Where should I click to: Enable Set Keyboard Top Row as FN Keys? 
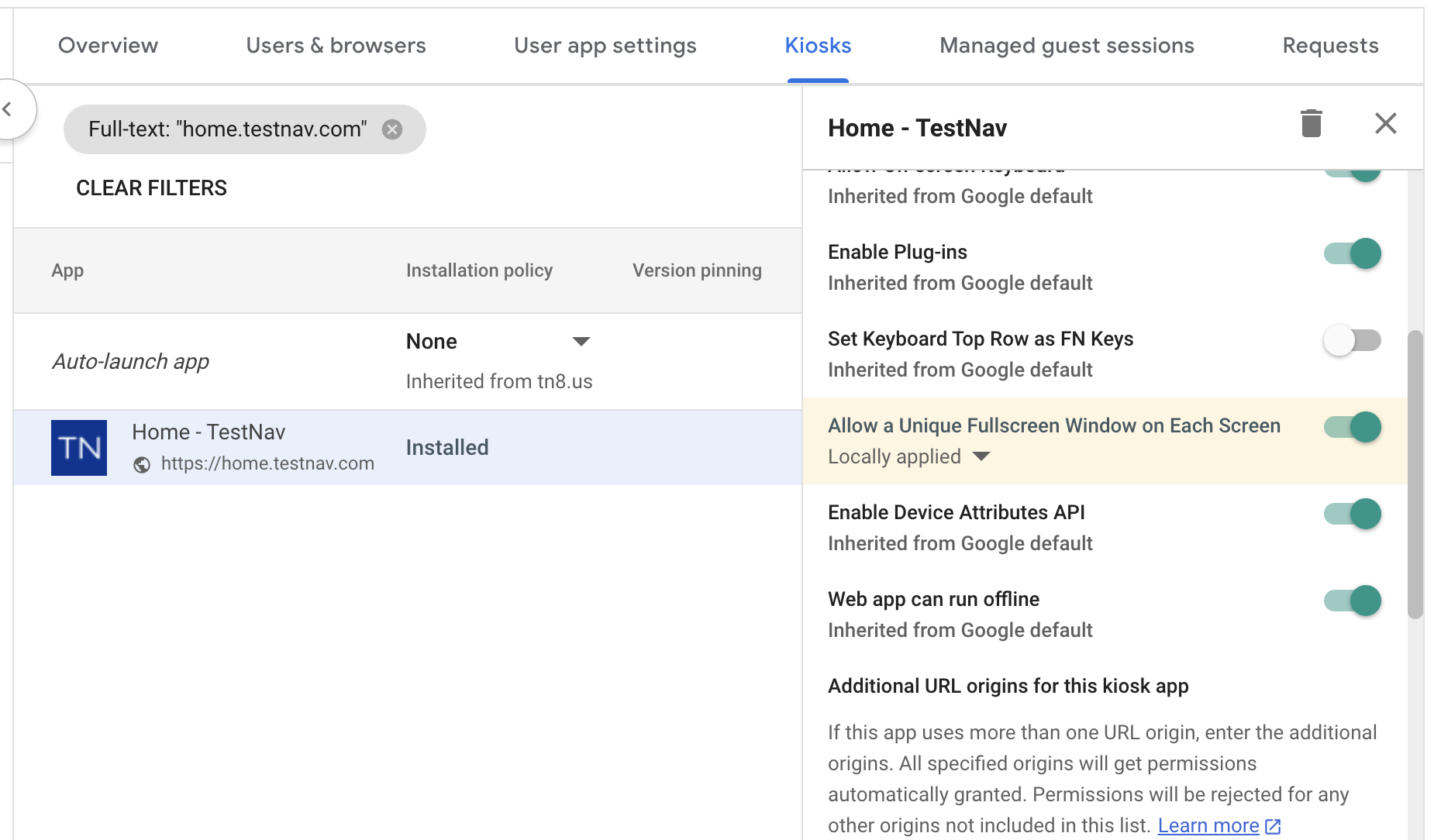pyautogui.click(x=1352, y=340)
